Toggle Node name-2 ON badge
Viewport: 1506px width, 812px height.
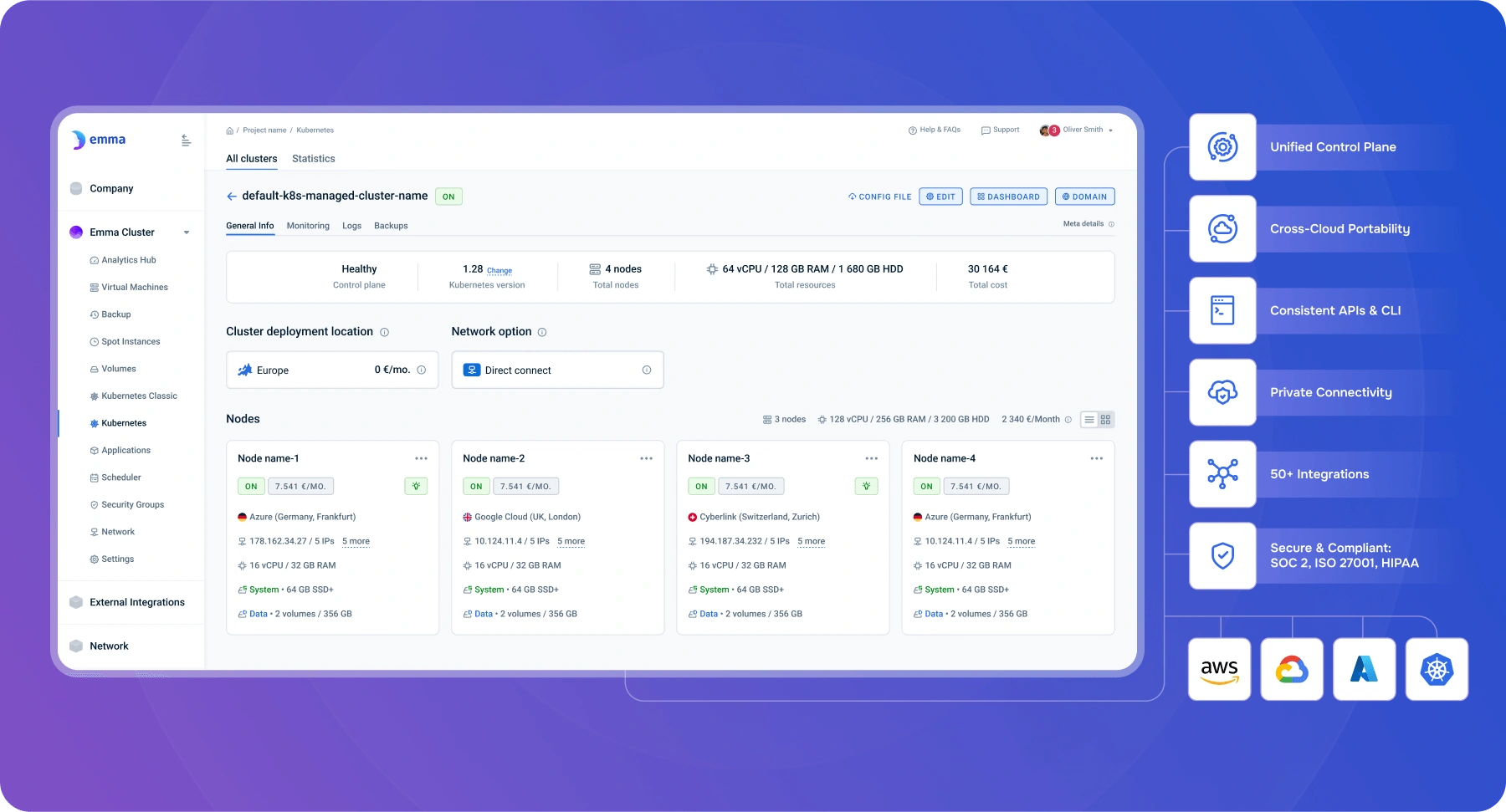(x=476, y=486)
